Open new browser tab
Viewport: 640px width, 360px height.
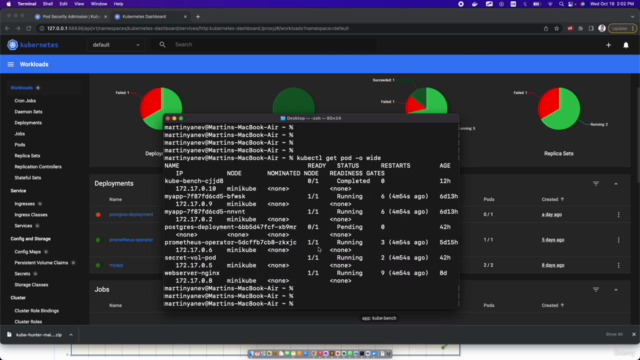[x=198, y=17]
